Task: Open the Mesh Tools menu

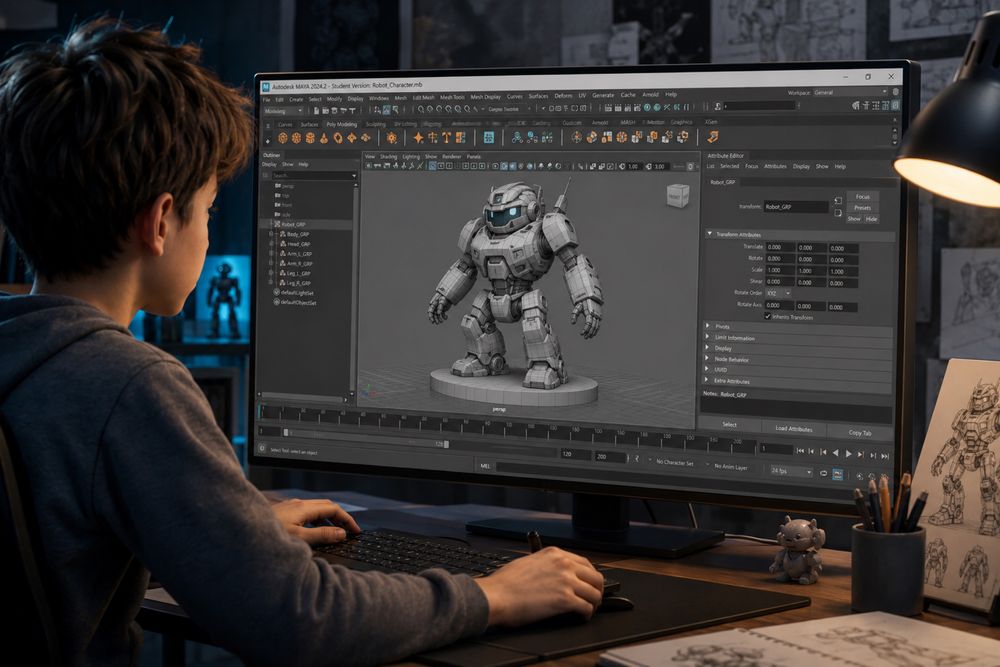Action: click(x=452, y=98)
